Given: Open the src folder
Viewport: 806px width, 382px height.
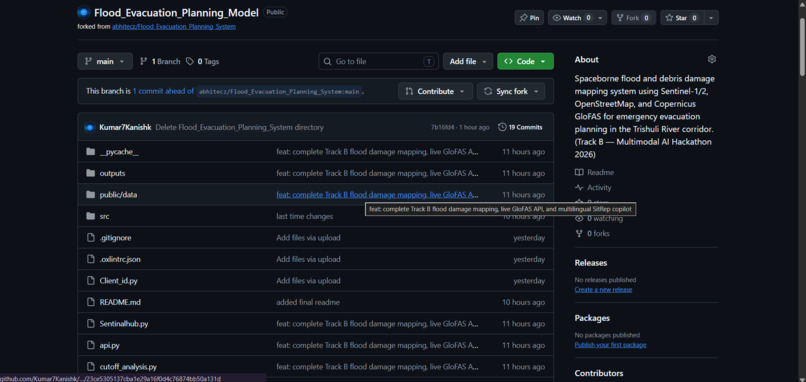Looking at the screenshot, I should click(x=104, y=216).
